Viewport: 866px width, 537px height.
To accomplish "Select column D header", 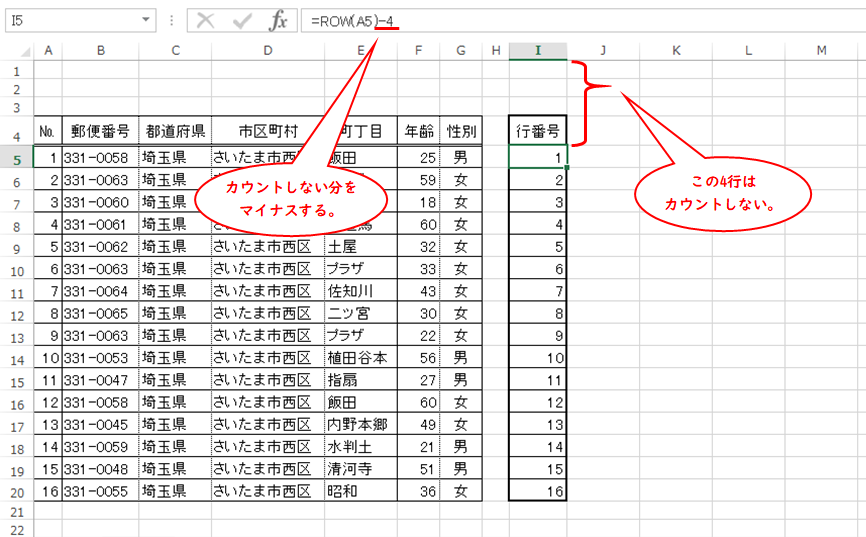I will point(267,51).
